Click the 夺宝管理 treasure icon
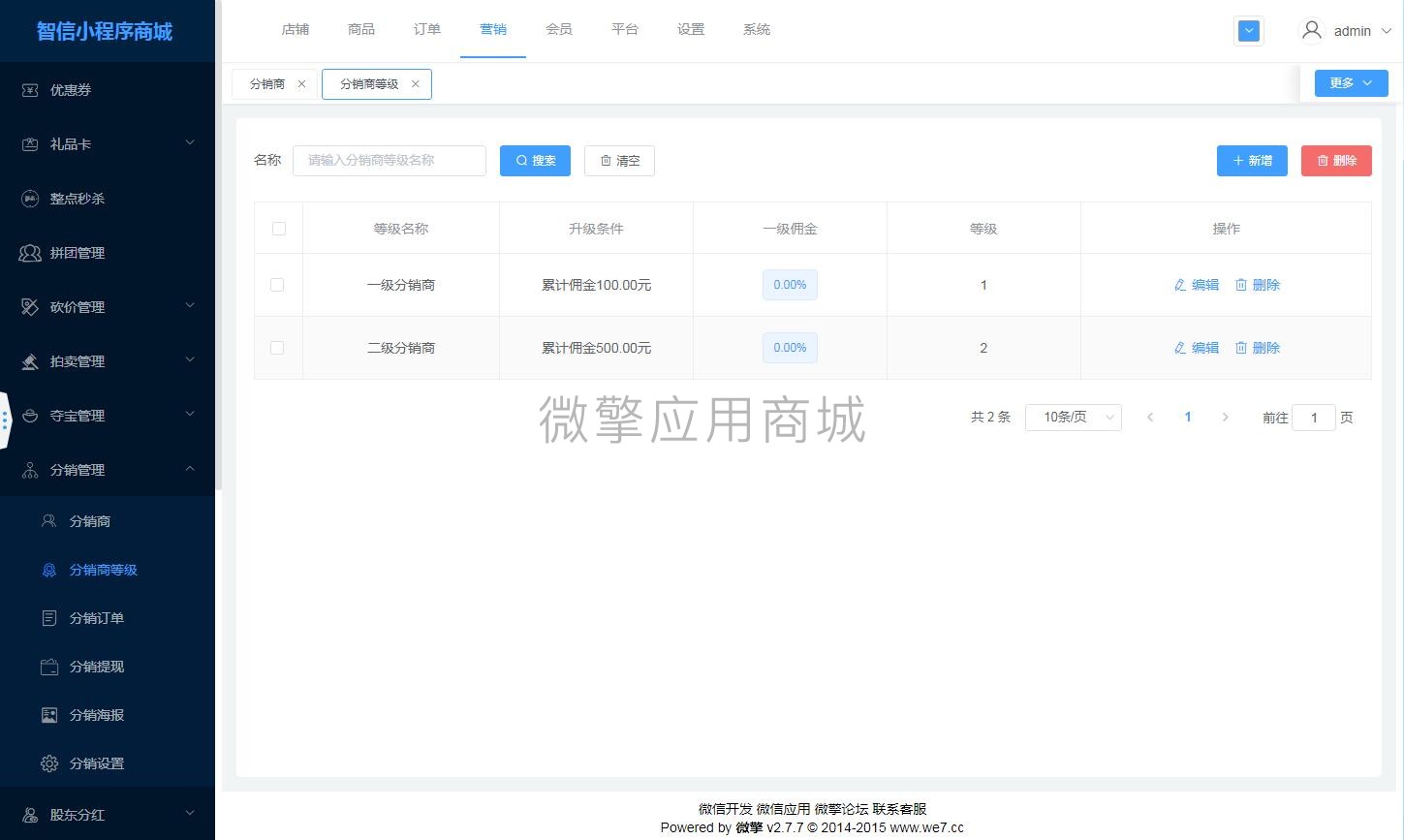The image size is (1404, 840). point(30,416)
